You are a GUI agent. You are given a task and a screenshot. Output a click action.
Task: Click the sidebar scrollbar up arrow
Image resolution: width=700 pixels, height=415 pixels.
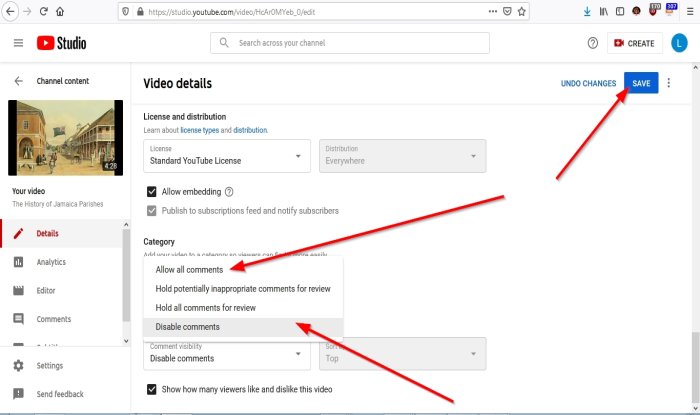126,224
